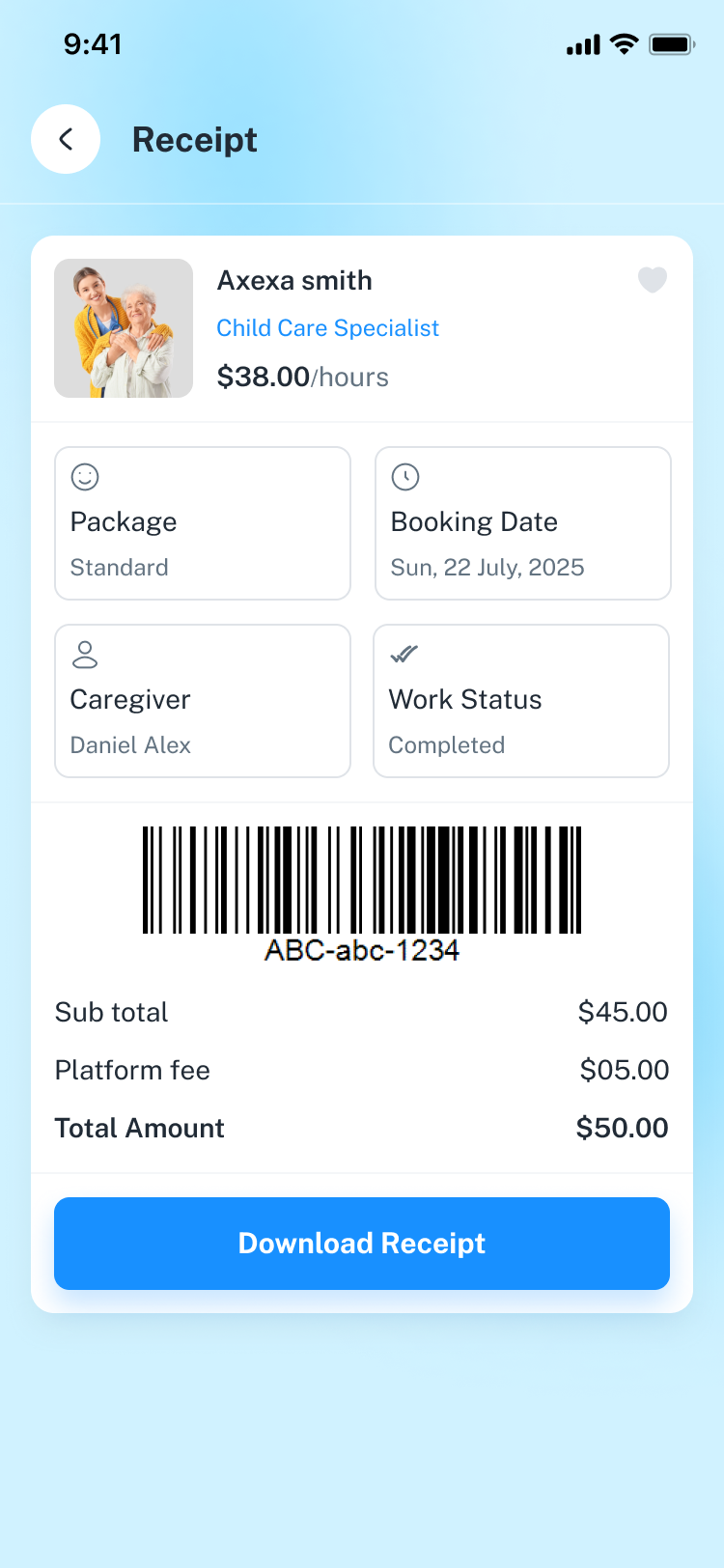The width and height of the screenshot is (724, 1568).
Task: Tap the Wi-Fi status icon
Action: coord(625,44)
